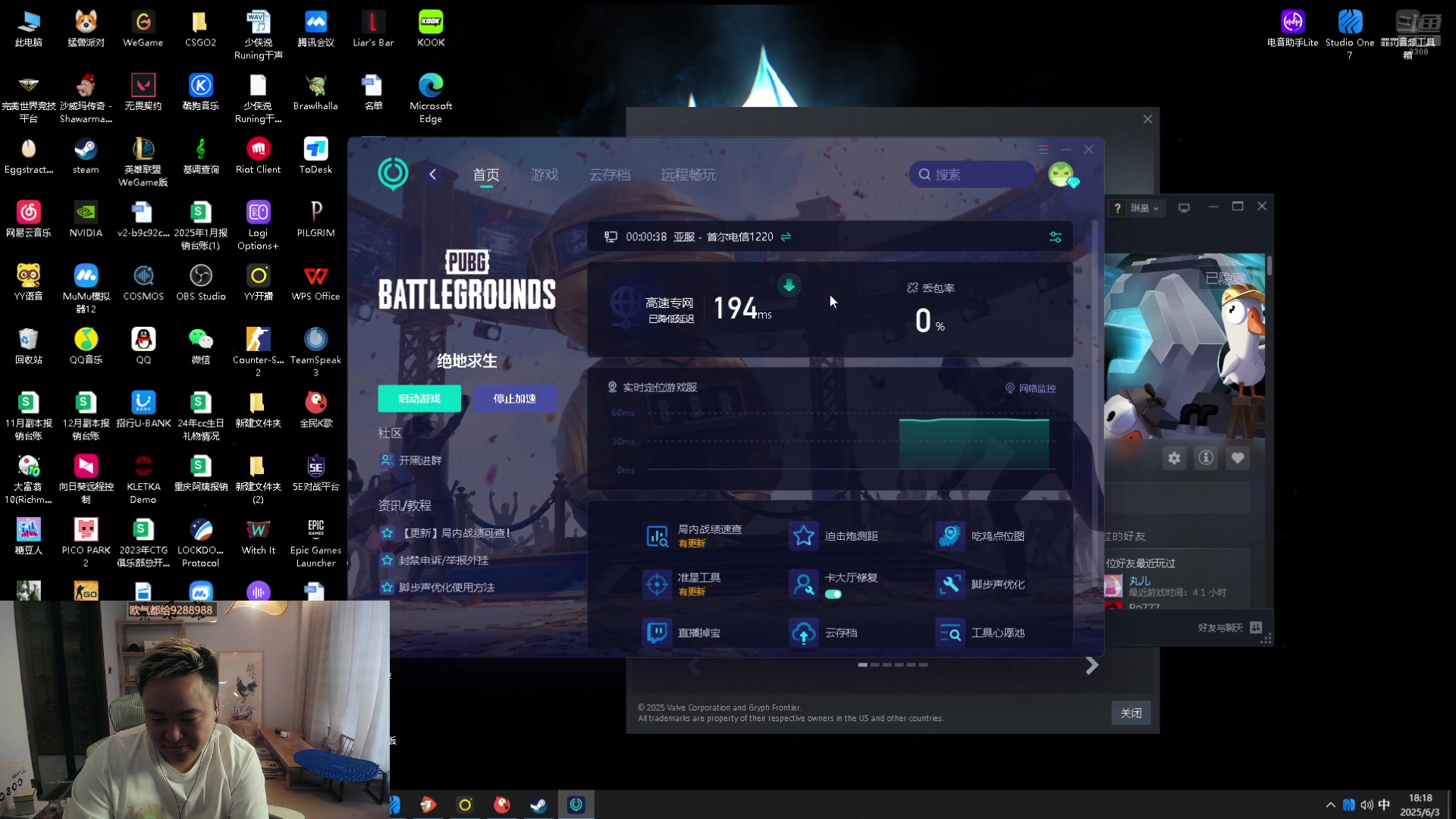1456x819 pixels.
Task: Open the Studio One 7 desktop icon
Action: 1350,34
